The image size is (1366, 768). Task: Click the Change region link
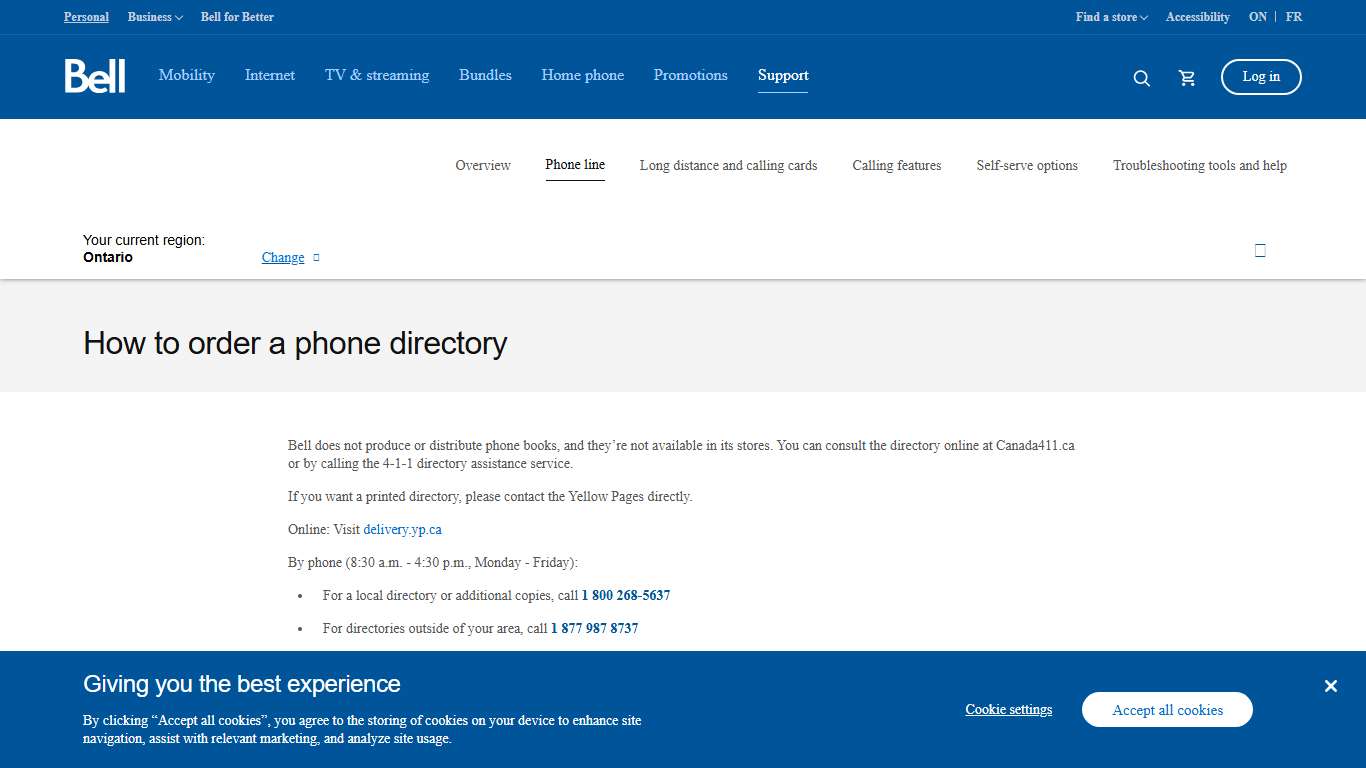[283, 257]
